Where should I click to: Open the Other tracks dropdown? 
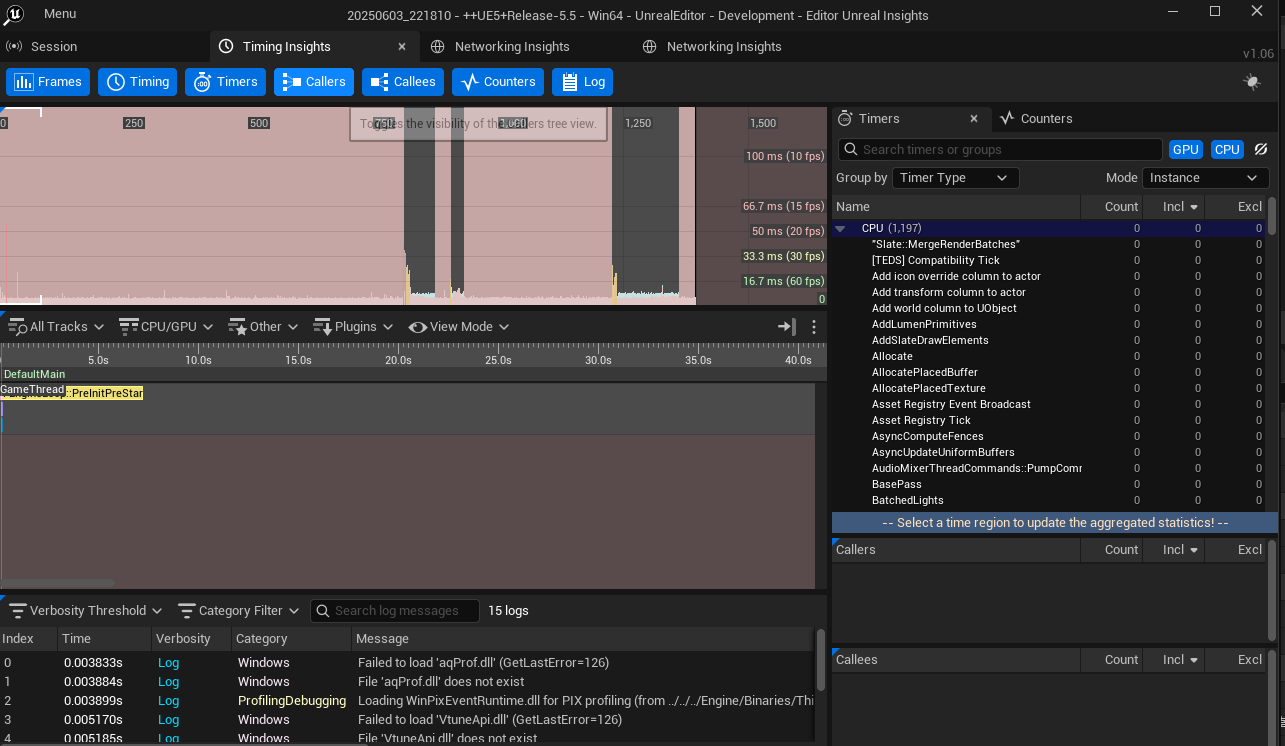coord(262,326)
